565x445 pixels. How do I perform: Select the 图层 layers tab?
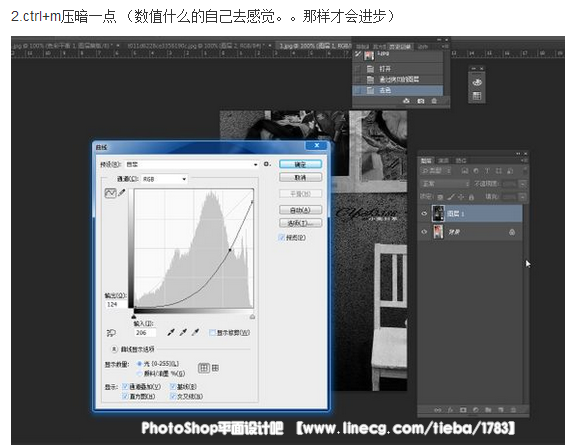[427, 160]
